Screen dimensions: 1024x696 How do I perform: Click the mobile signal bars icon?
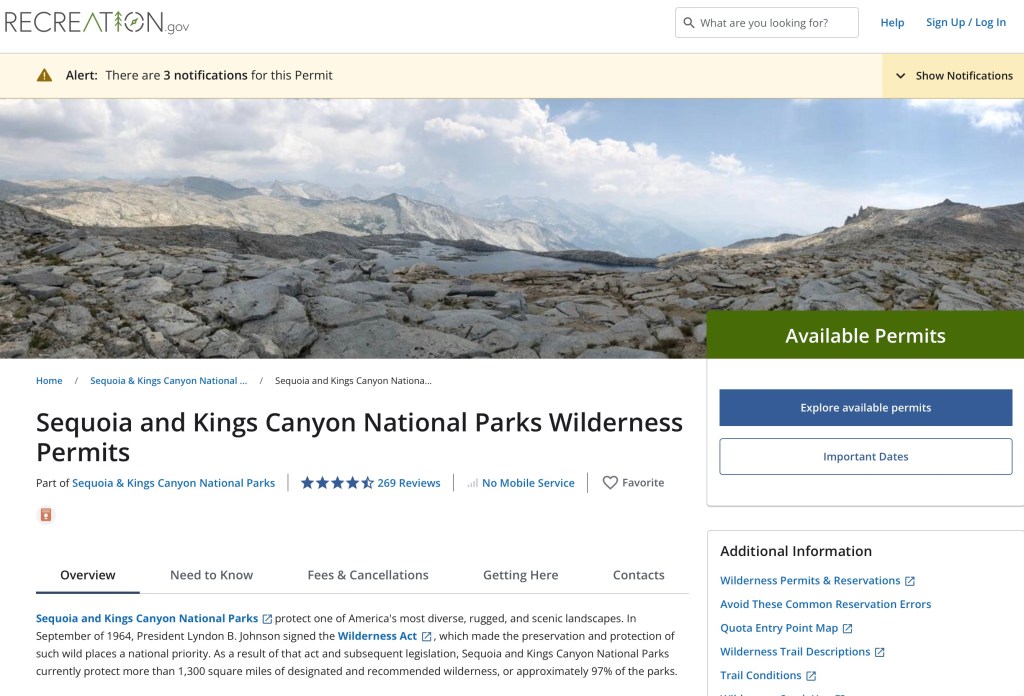[x=472, y=483]
